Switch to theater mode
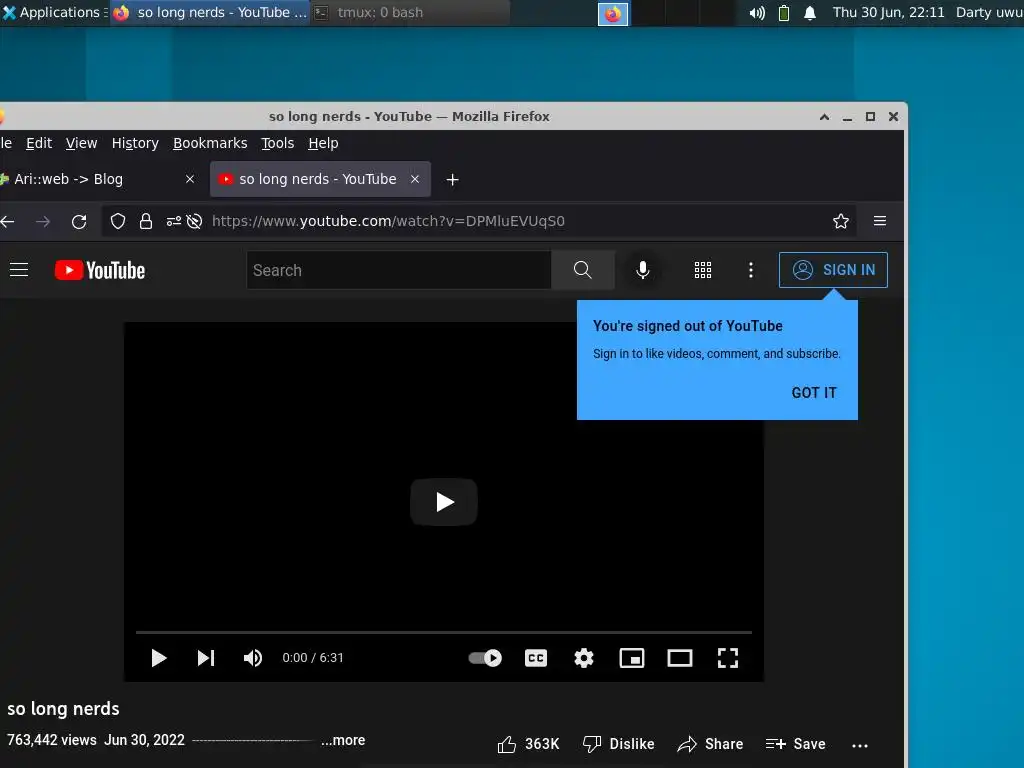The image size is (1024, 768). pos(680,658)
